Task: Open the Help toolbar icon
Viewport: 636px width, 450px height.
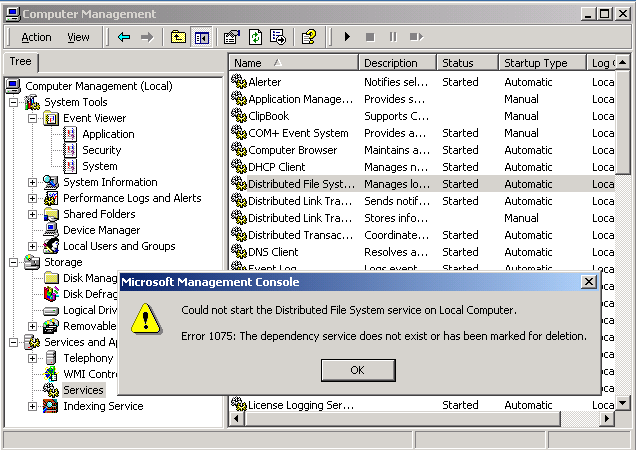Action: pyautogui.click(x=309, y=37)
